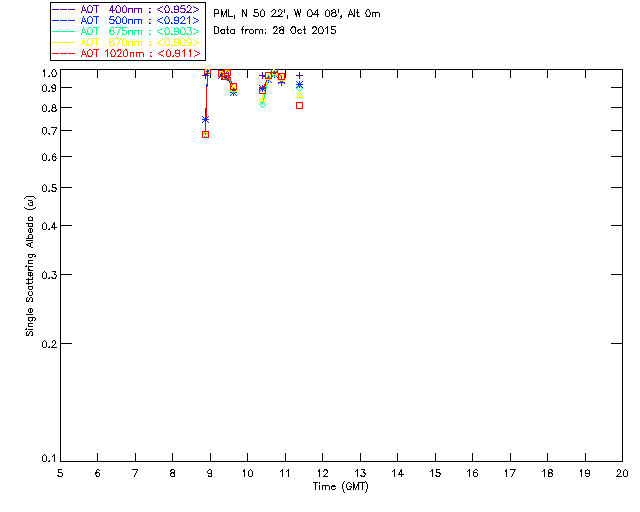Click the PML station location text
The width and height of the screenshot is (640, 512).
point(297,14)
